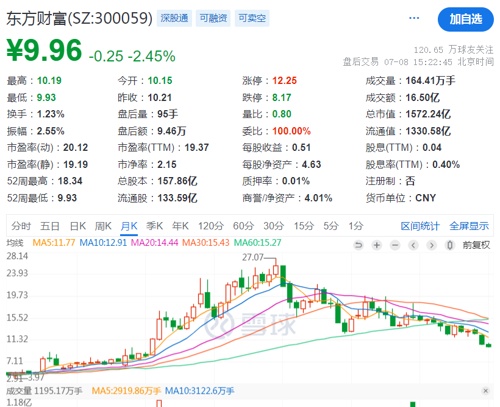500x407 pixels.
Task: Click the 总市值 value 1572.24亿
Action: tap(428, 114)
